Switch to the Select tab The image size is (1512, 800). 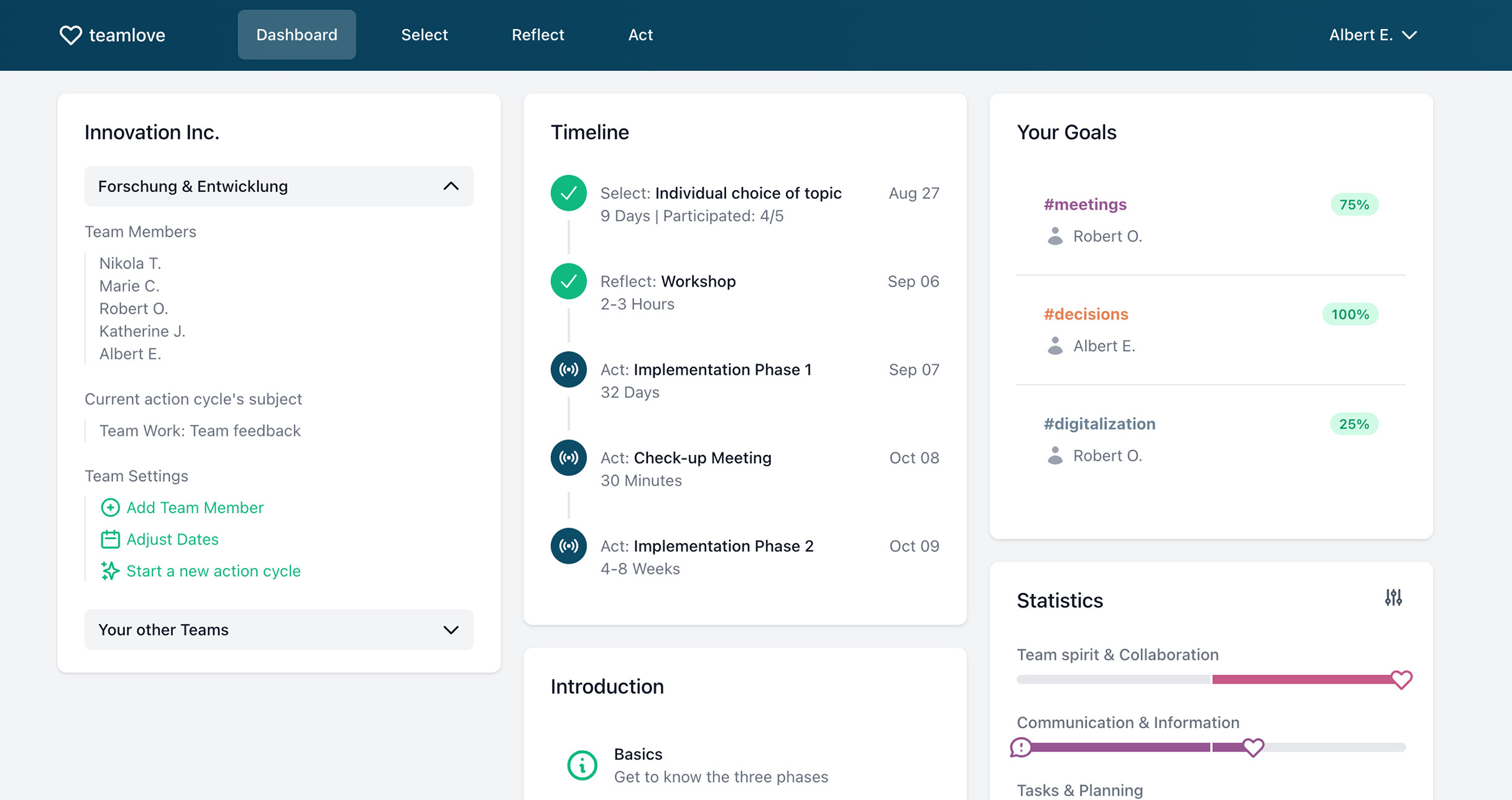click(425, 35)
